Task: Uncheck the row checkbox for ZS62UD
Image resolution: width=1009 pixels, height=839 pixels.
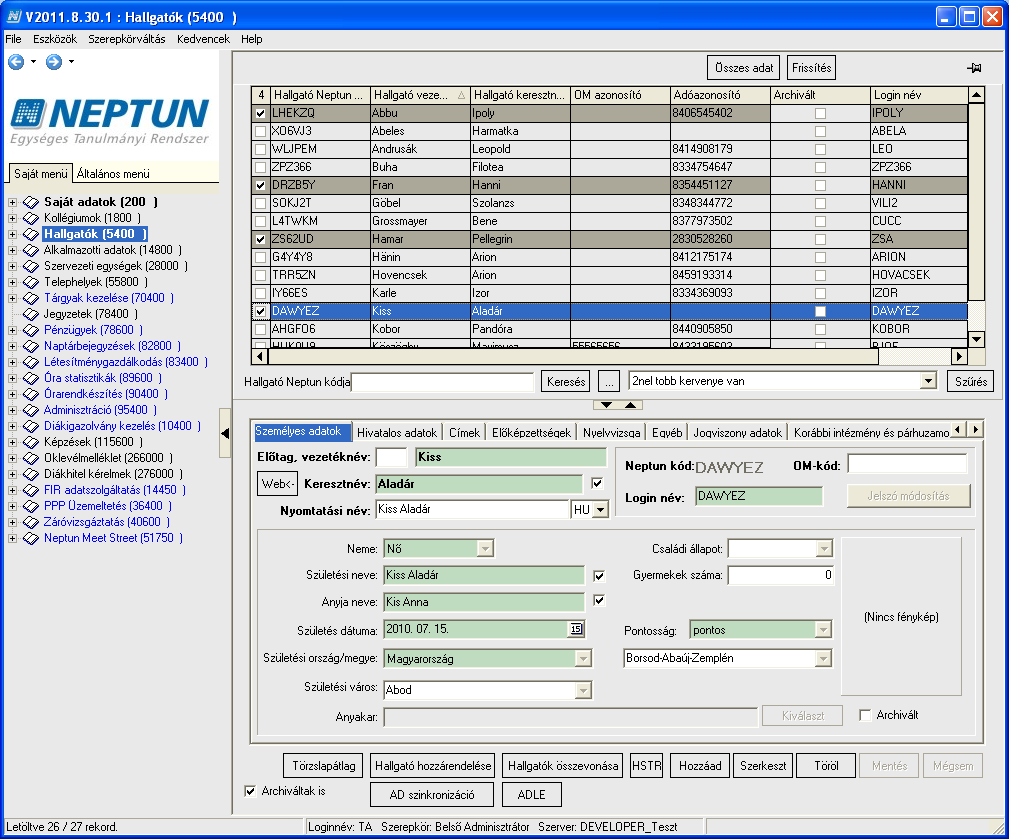Action: pos(260,239)
